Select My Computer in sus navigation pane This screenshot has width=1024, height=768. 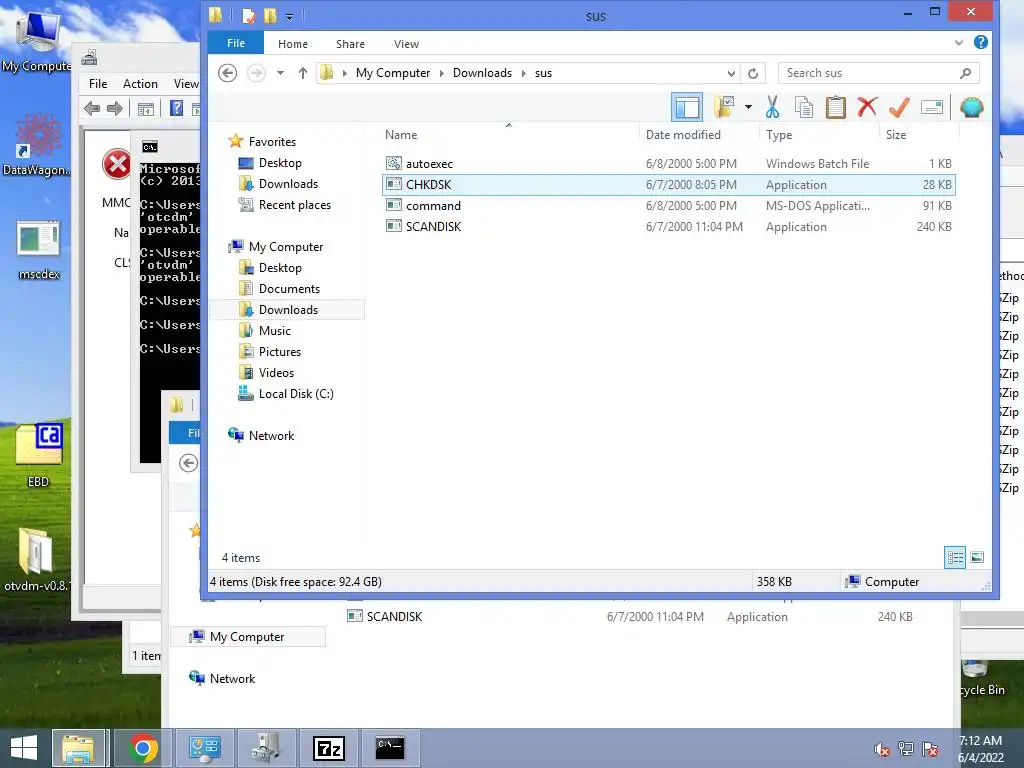pos(276,246)
